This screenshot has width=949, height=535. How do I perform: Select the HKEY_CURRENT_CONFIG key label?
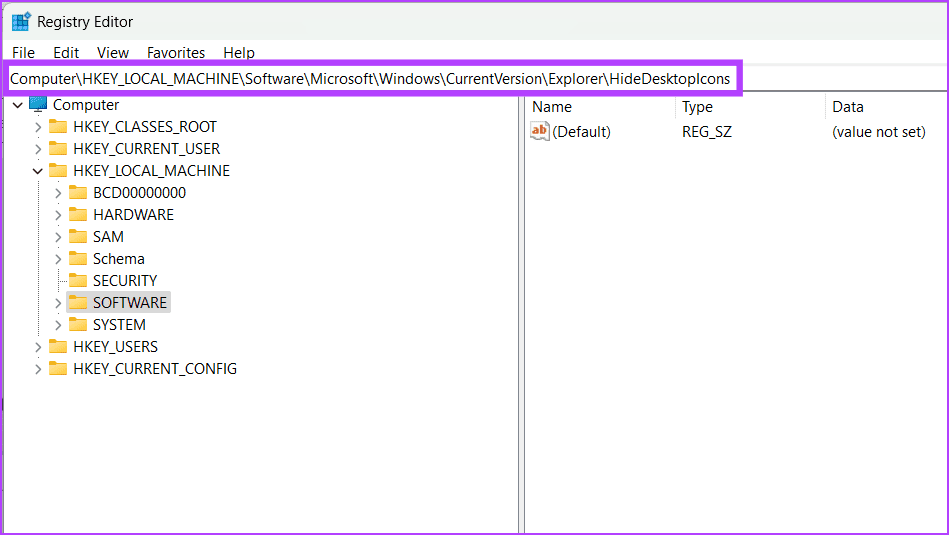click(x=155, y=368)
